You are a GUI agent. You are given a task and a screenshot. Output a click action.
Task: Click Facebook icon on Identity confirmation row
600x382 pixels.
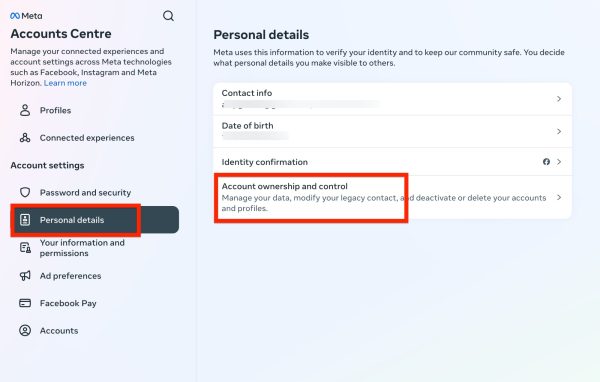tap(546, 162)
